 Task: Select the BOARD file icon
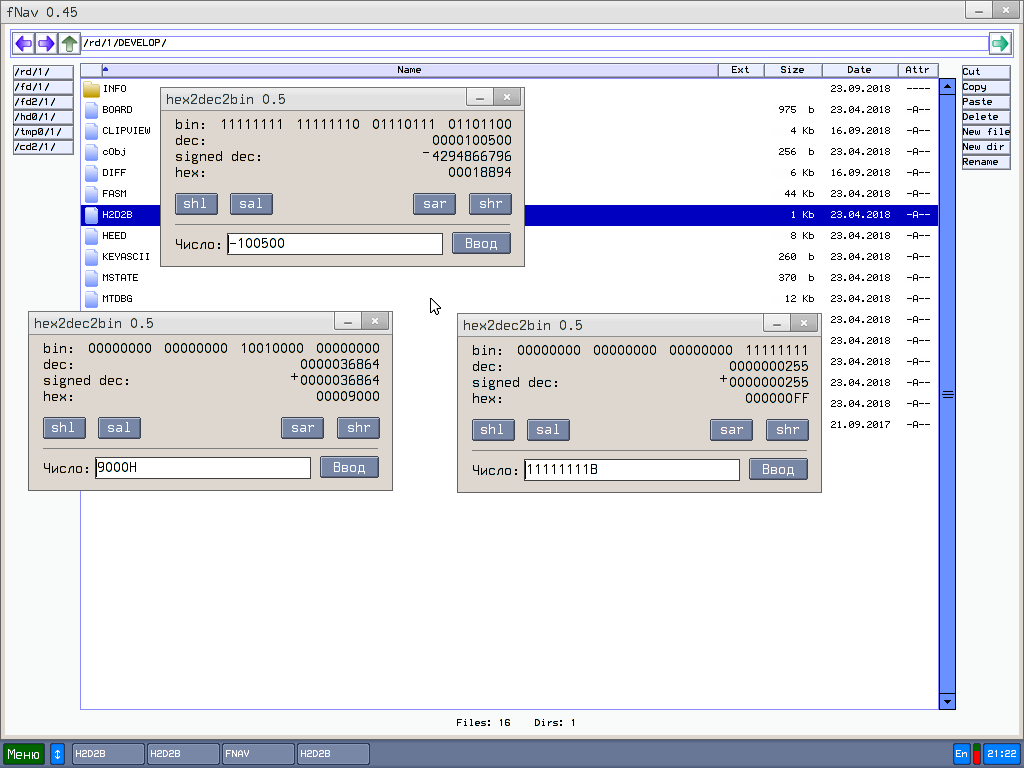[92, 110]
